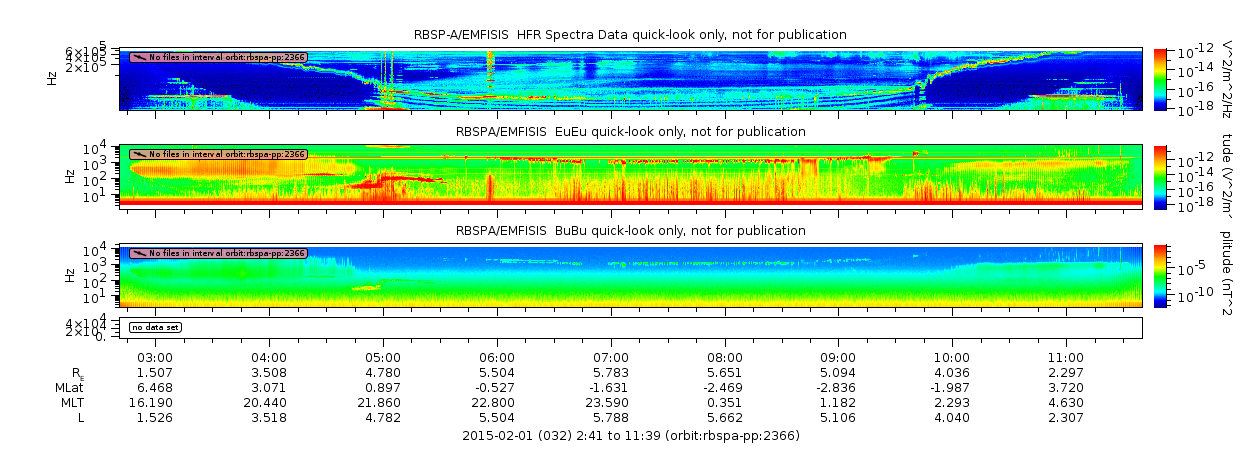
Task: Click the 03:00 time axis label
Action: click(155, 358)
